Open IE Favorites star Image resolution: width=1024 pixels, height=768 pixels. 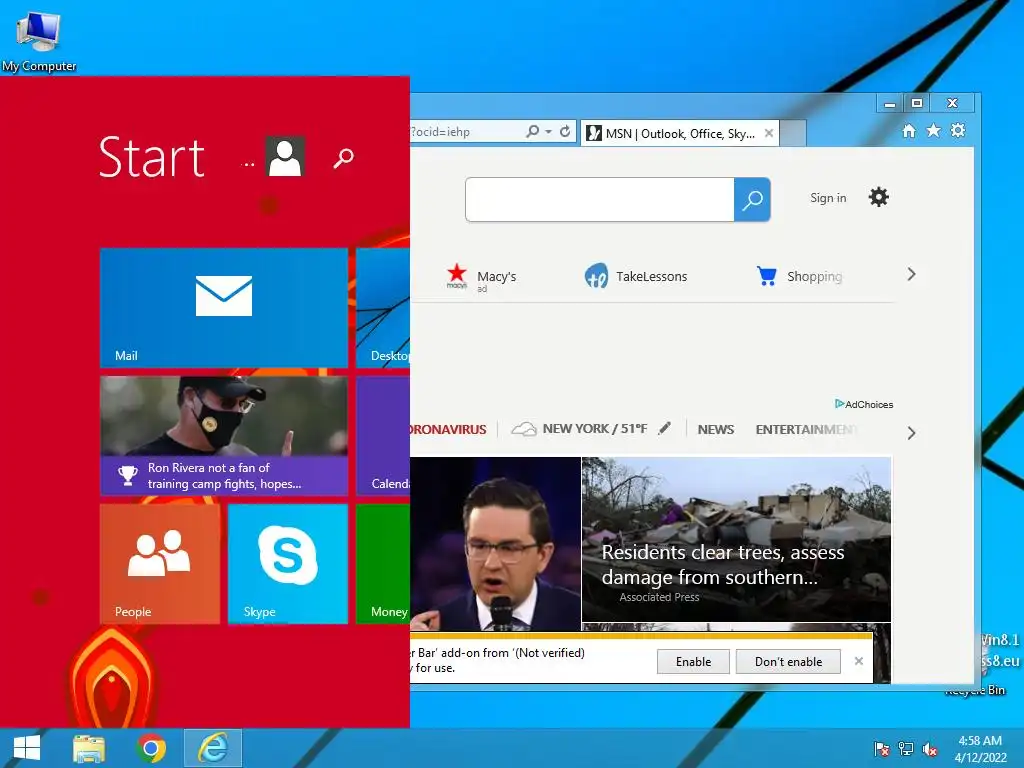click(934, 131)
